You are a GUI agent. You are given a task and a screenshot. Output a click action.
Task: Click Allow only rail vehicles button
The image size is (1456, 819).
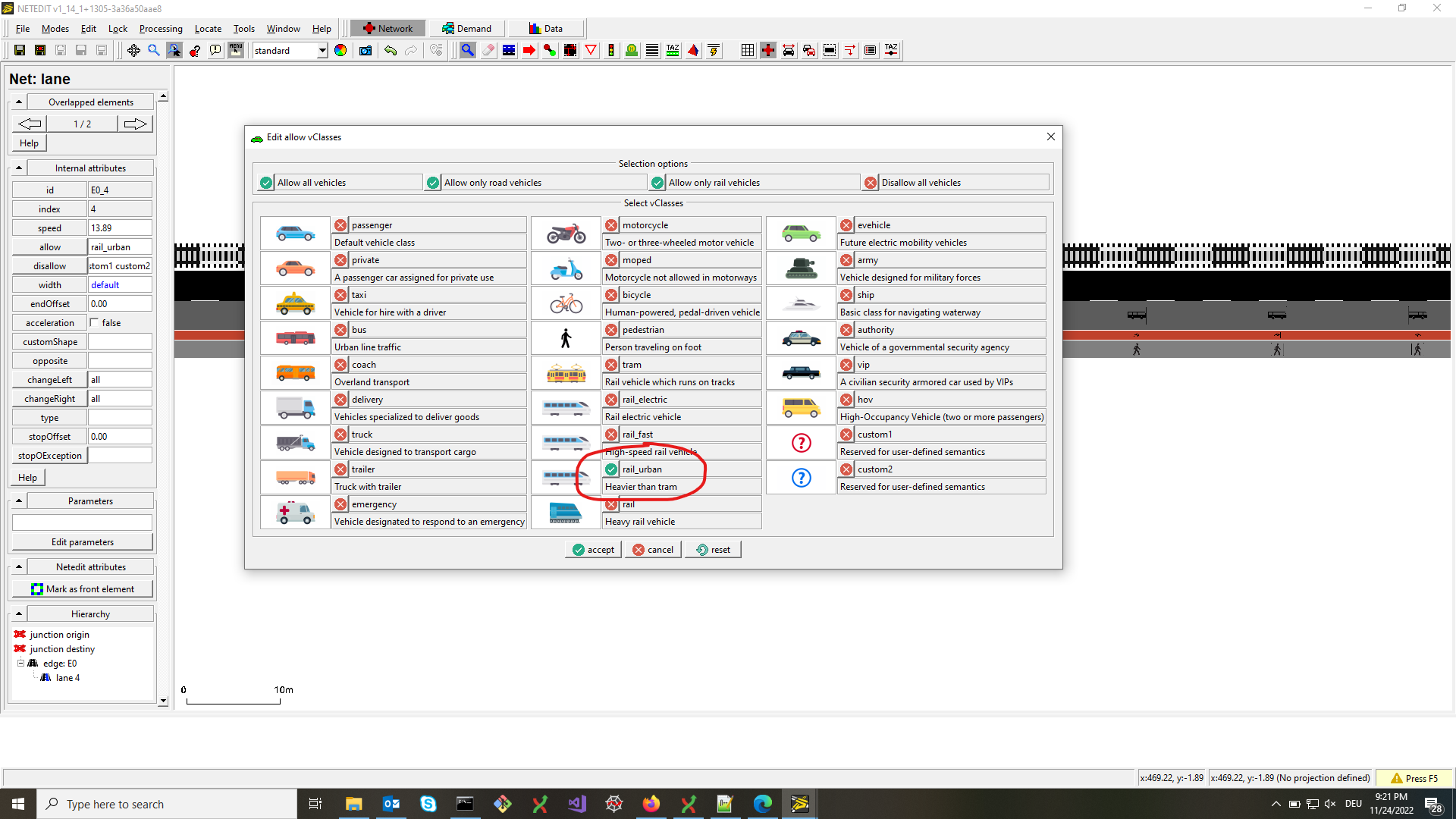(x=657, y=183)
